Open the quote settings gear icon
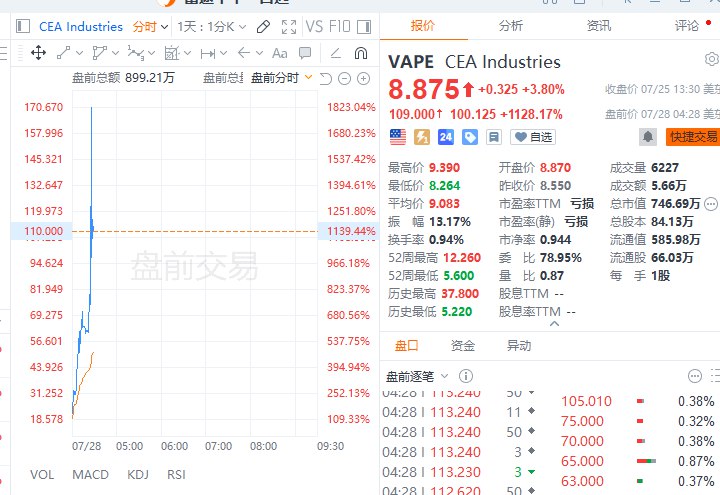Image resolution: width=720 pixels, height=495 pixels. tap(712, 59)
